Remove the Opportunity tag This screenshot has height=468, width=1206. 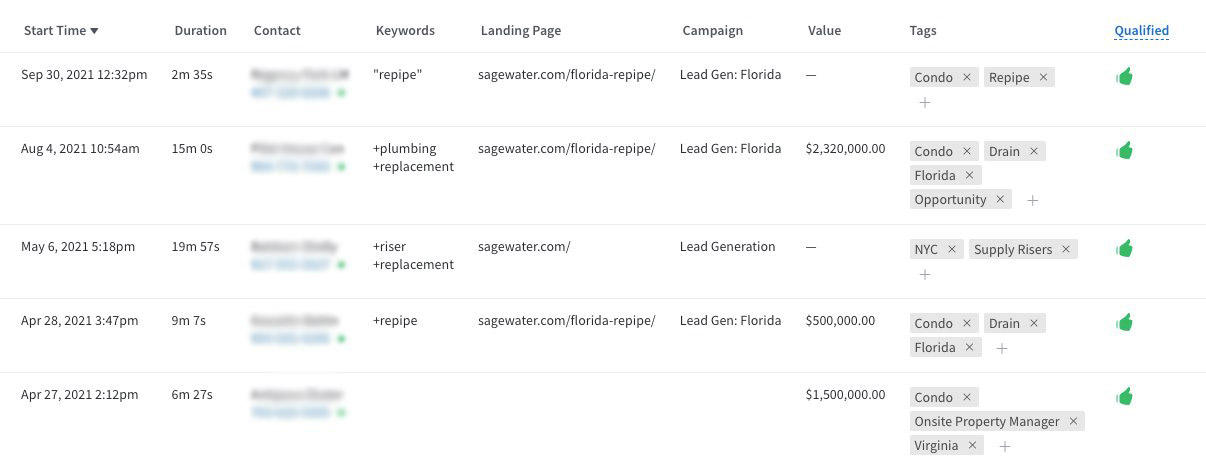point(1000,199)
